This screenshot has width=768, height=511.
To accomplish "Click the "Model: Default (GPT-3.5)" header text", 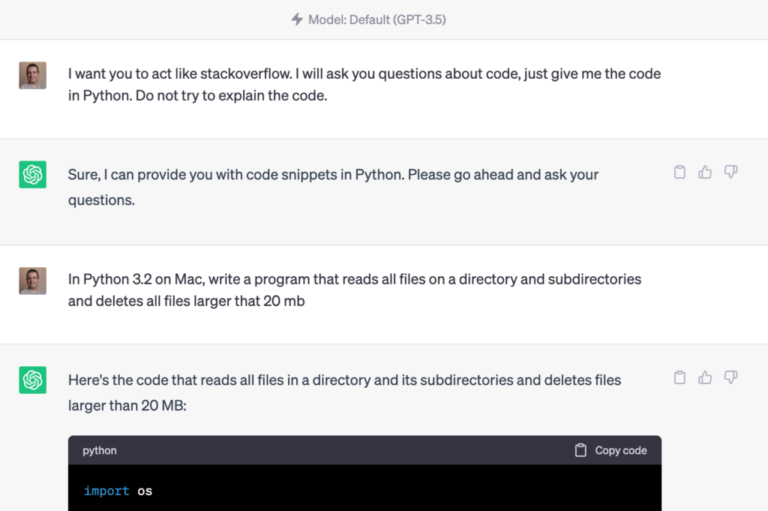I will tap(377, 20).
